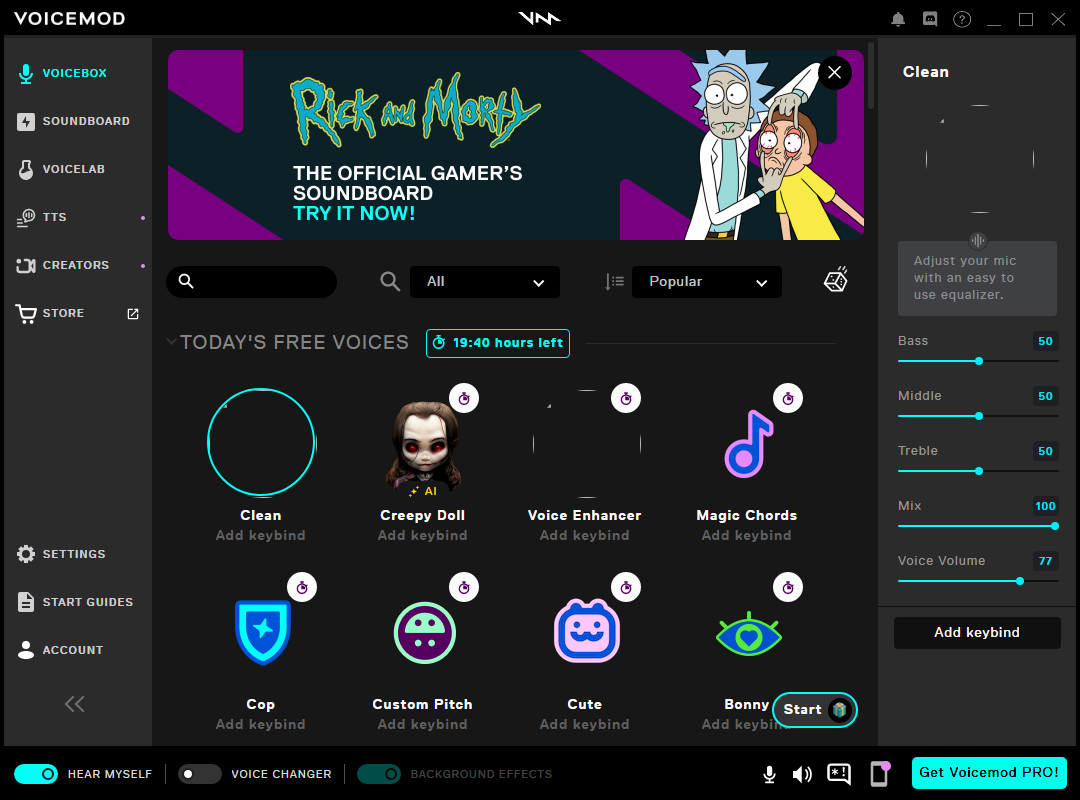
Task: Open the Creators section
Action: 77,265
